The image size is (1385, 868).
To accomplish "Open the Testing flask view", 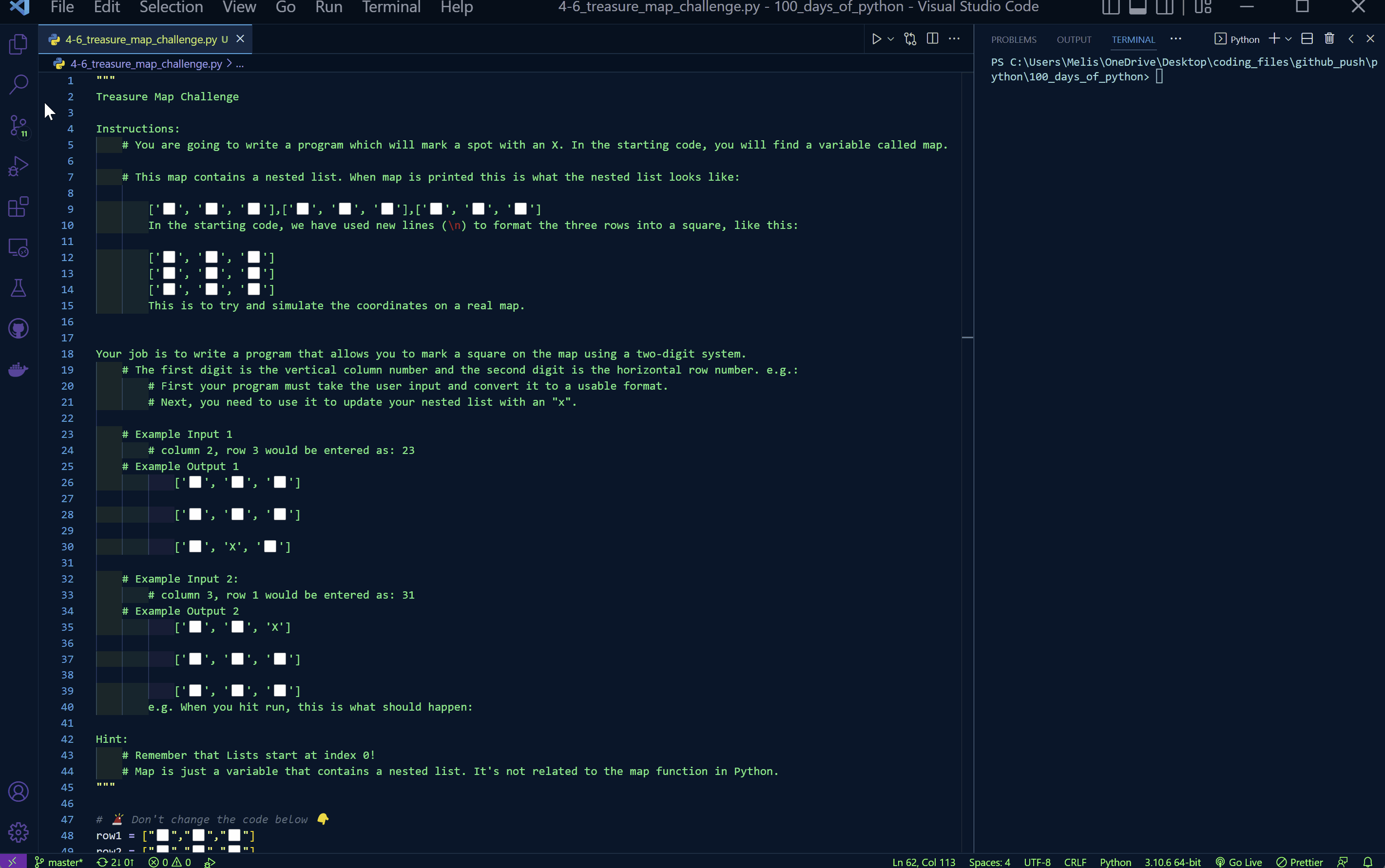I will click(19, 288).
